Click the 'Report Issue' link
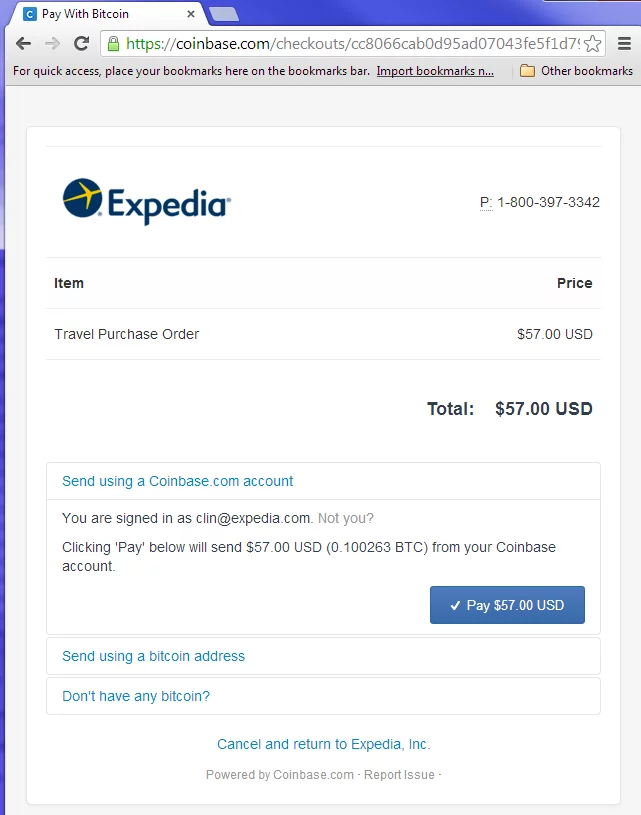 (398, 774)
